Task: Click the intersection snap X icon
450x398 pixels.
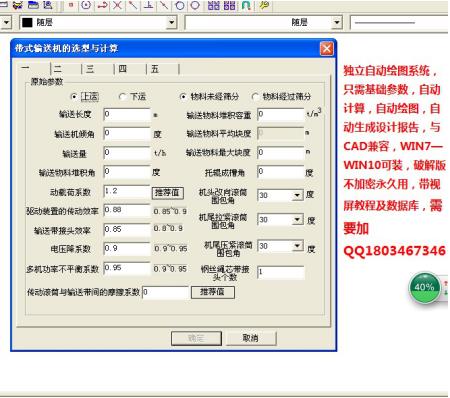Action: 118,5
